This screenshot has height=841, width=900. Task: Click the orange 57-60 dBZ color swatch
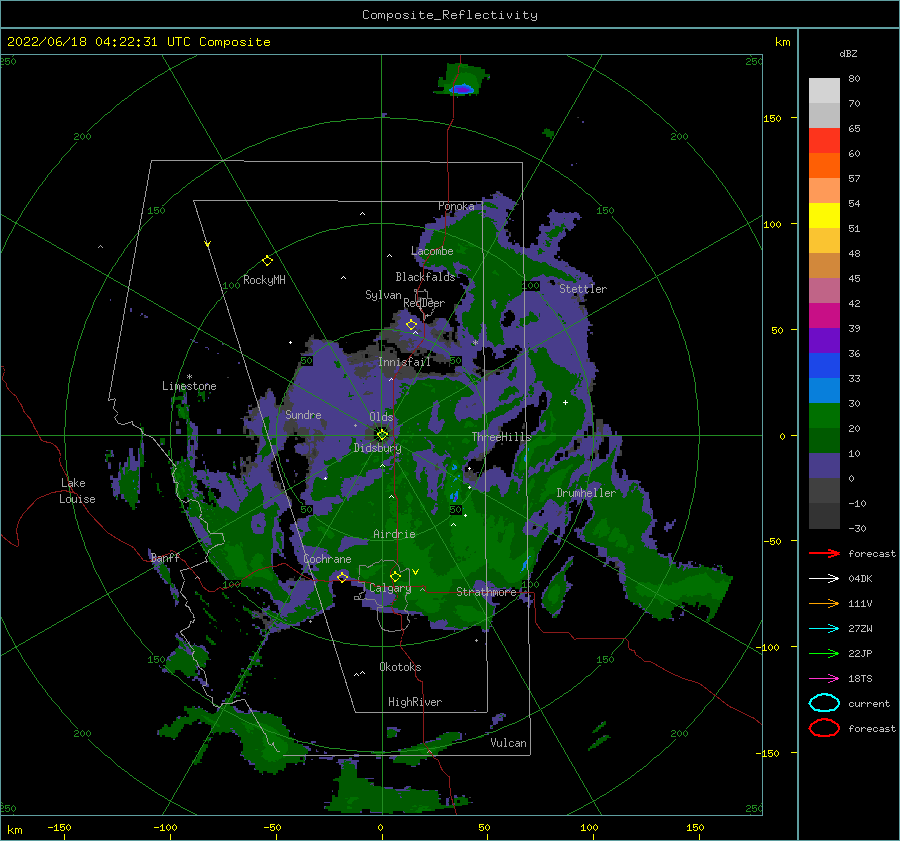(x=824, y=166)
